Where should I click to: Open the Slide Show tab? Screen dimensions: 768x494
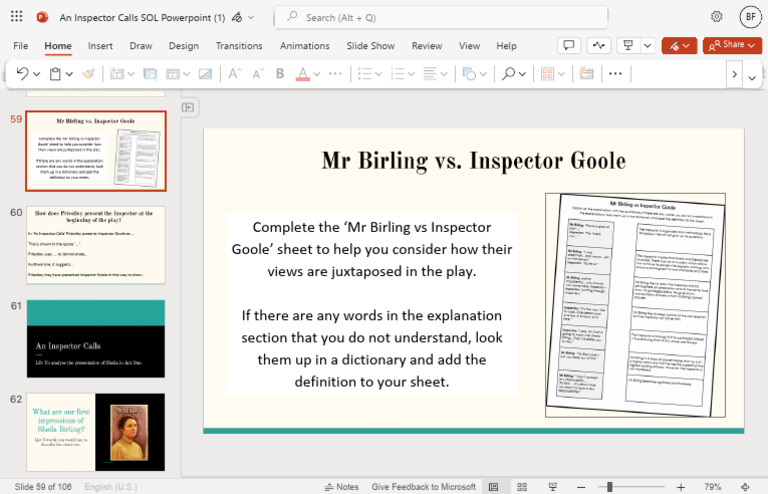pos(370,46)
